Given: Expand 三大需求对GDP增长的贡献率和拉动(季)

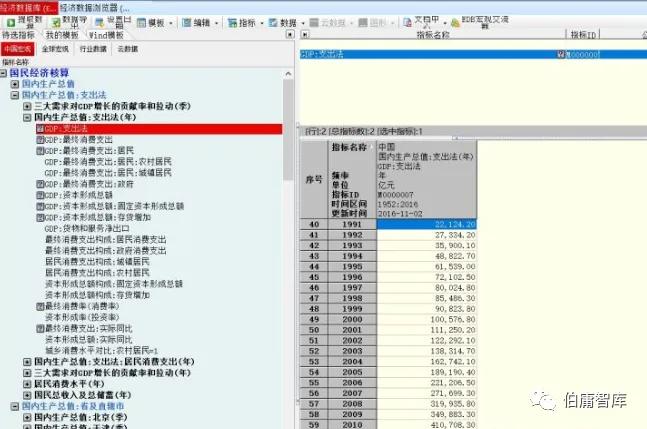Looking at the screenshot, I should 27,106.
